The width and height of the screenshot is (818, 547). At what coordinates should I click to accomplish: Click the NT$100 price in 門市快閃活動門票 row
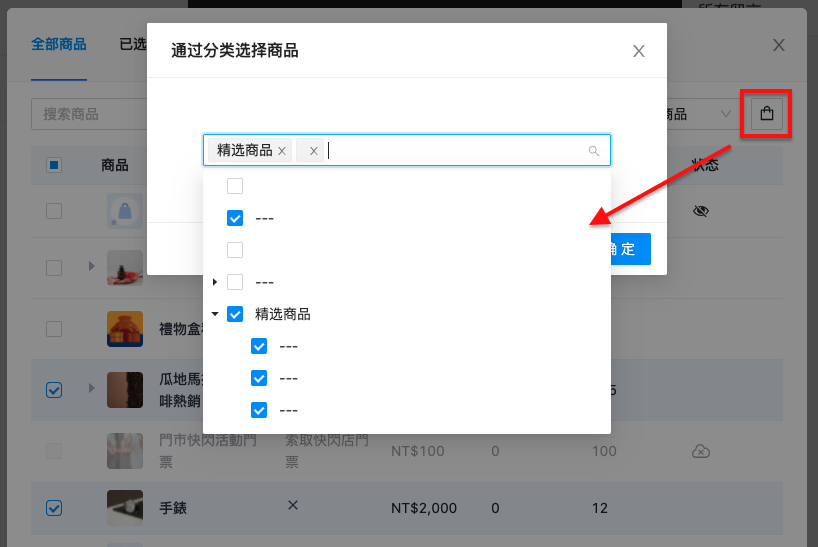[x=418, y=451]
